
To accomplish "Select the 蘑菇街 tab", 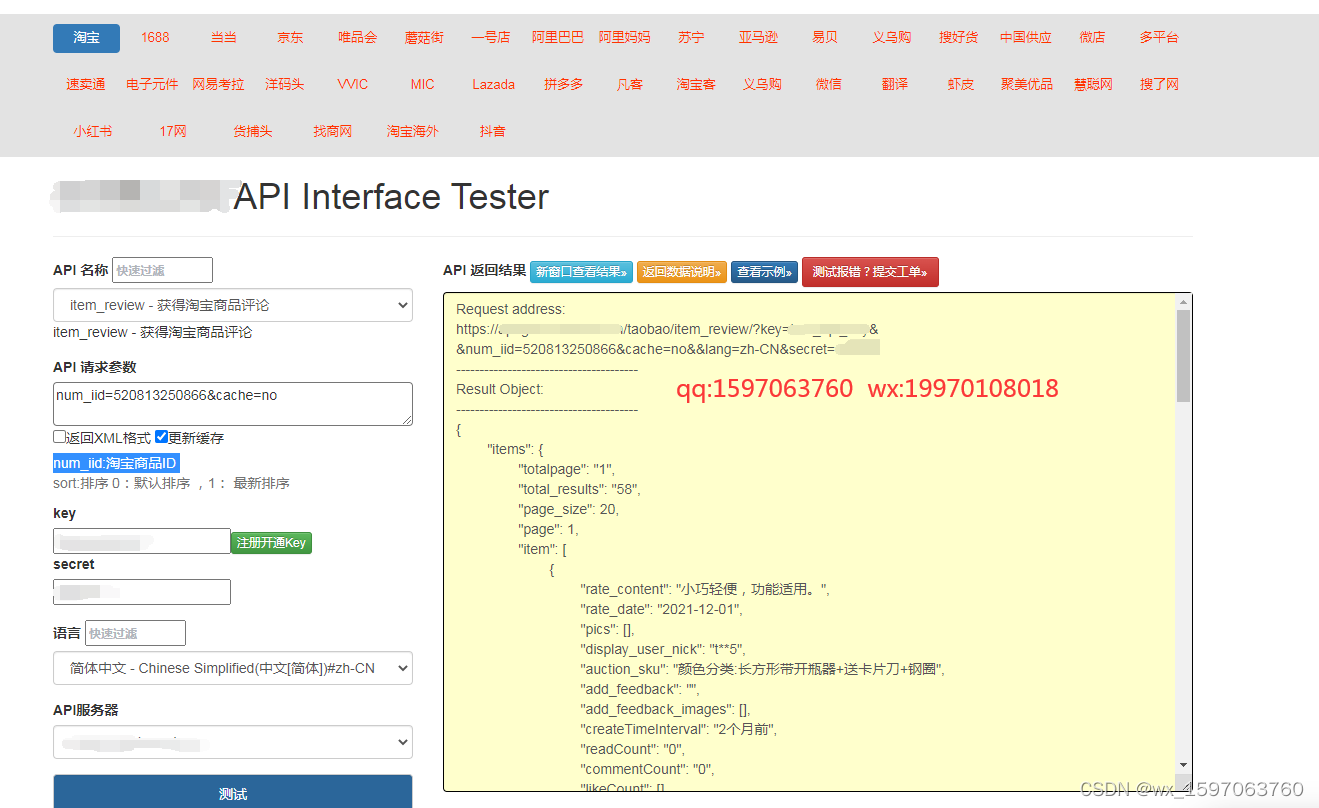I will coord(424,38).
